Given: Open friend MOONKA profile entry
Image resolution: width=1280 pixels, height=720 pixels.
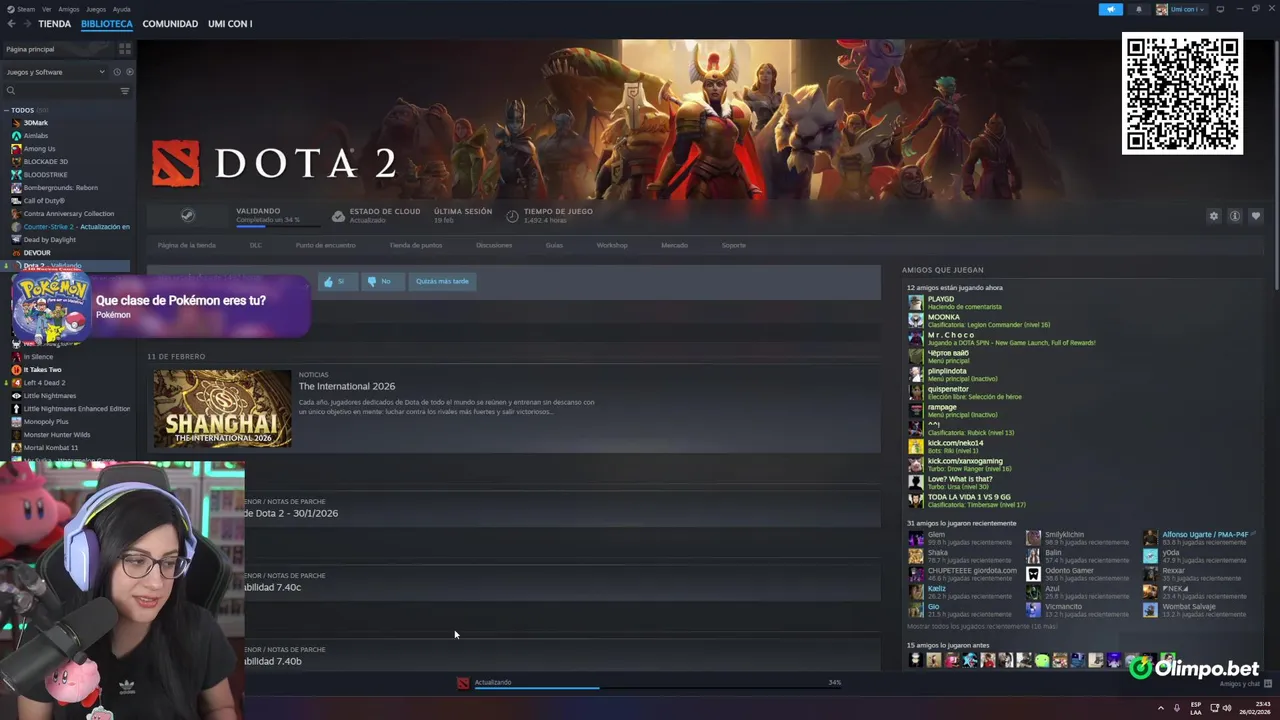Looking at the screenshot, I should tap(978, 321).
